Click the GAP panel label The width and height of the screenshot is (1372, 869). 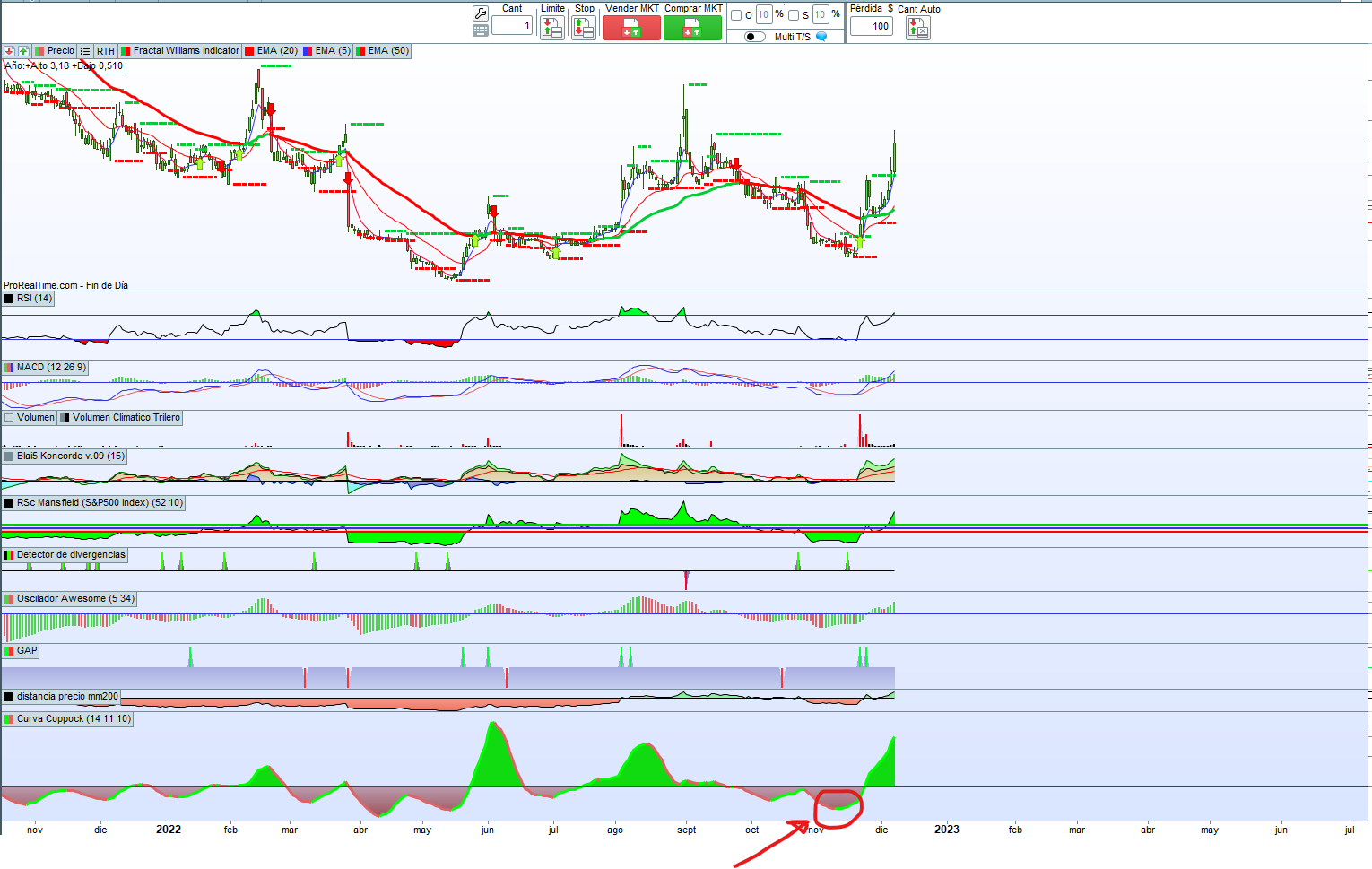27,651
